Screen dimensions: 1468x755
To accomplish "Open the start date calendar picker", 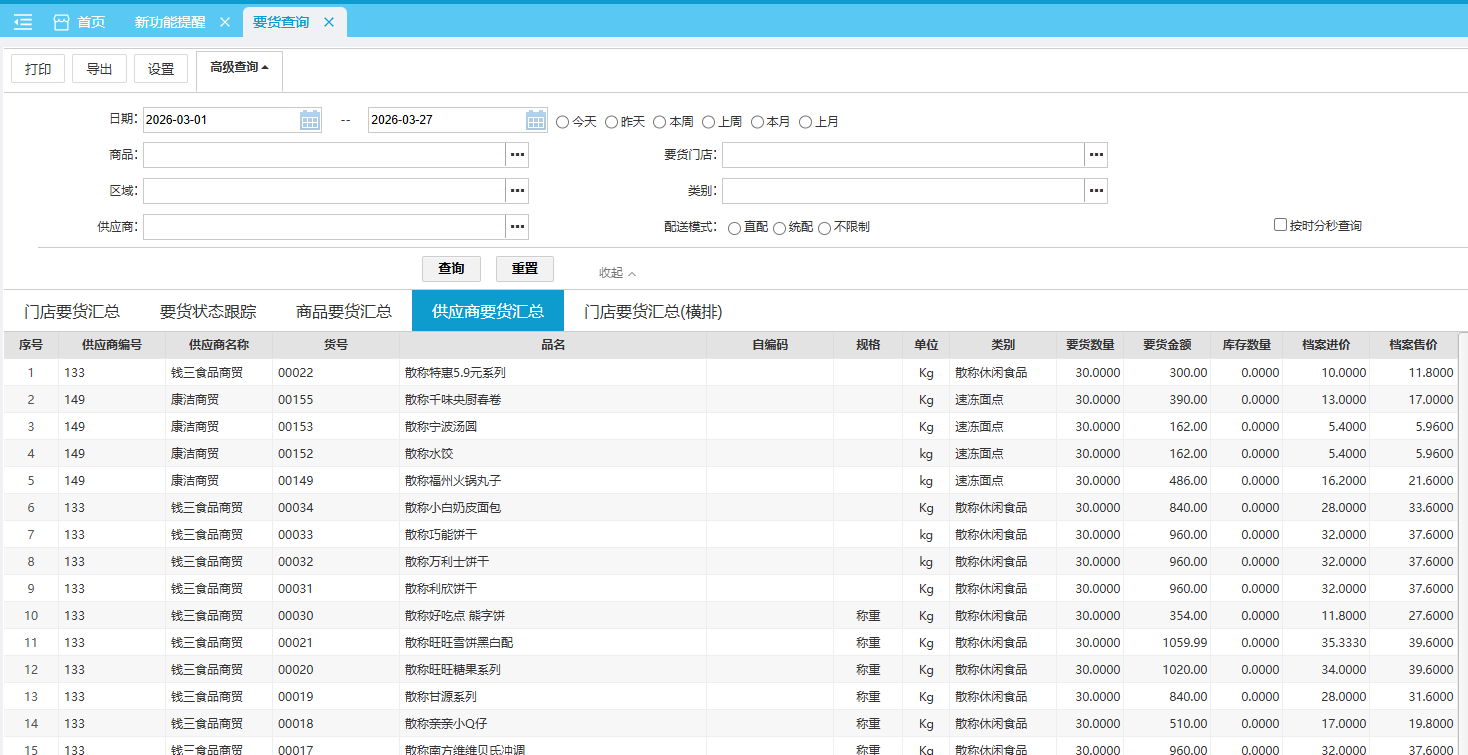I will 310,120.
